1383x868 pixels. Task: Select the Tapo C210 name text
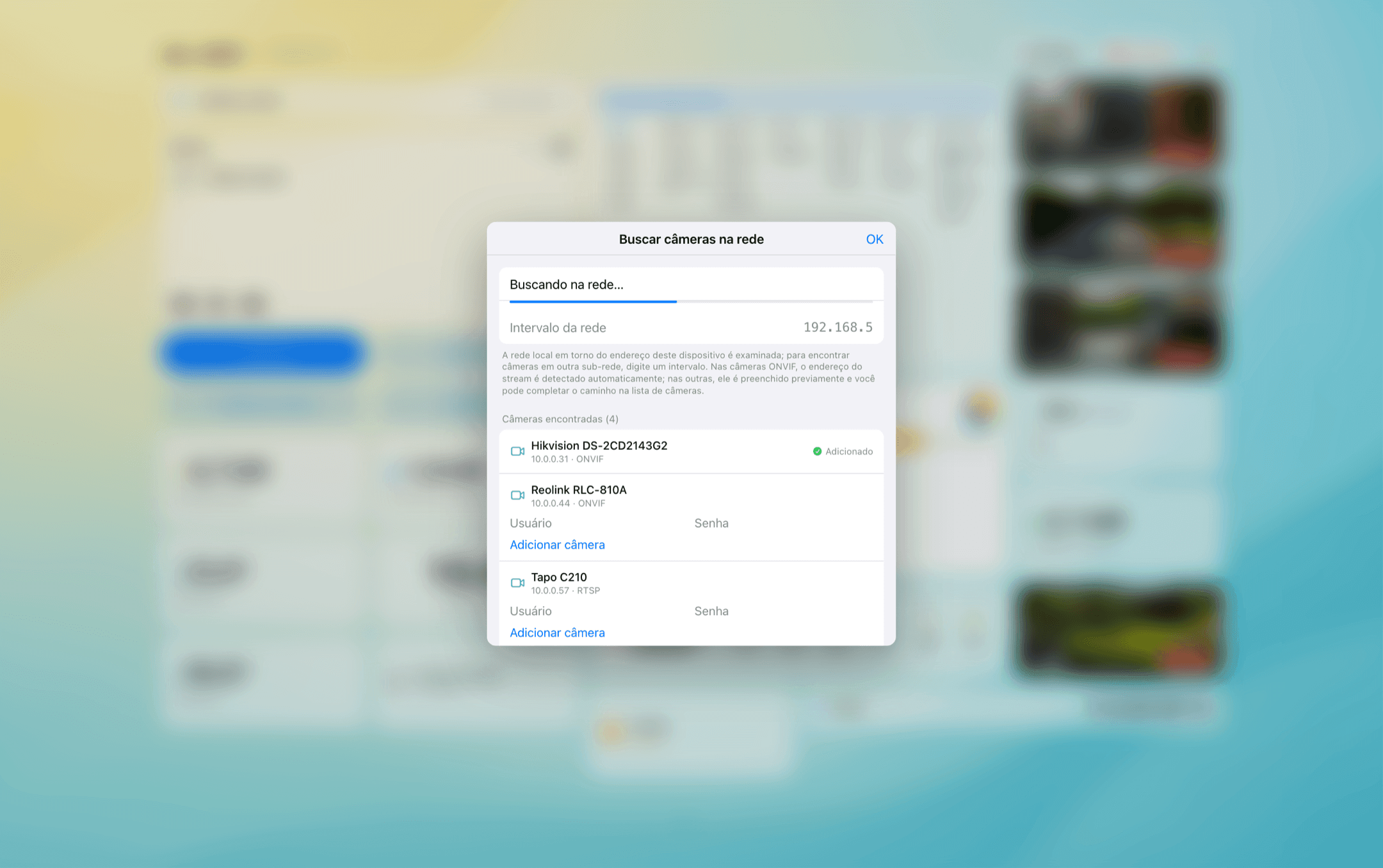(x=558, y=577)
